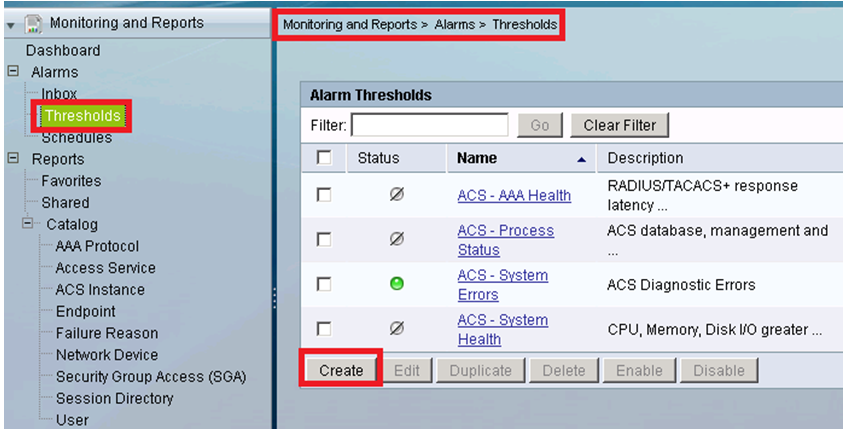Click the pane splitter handle dots
This screenshot has width=848, height=432.
tap(274, 298)
